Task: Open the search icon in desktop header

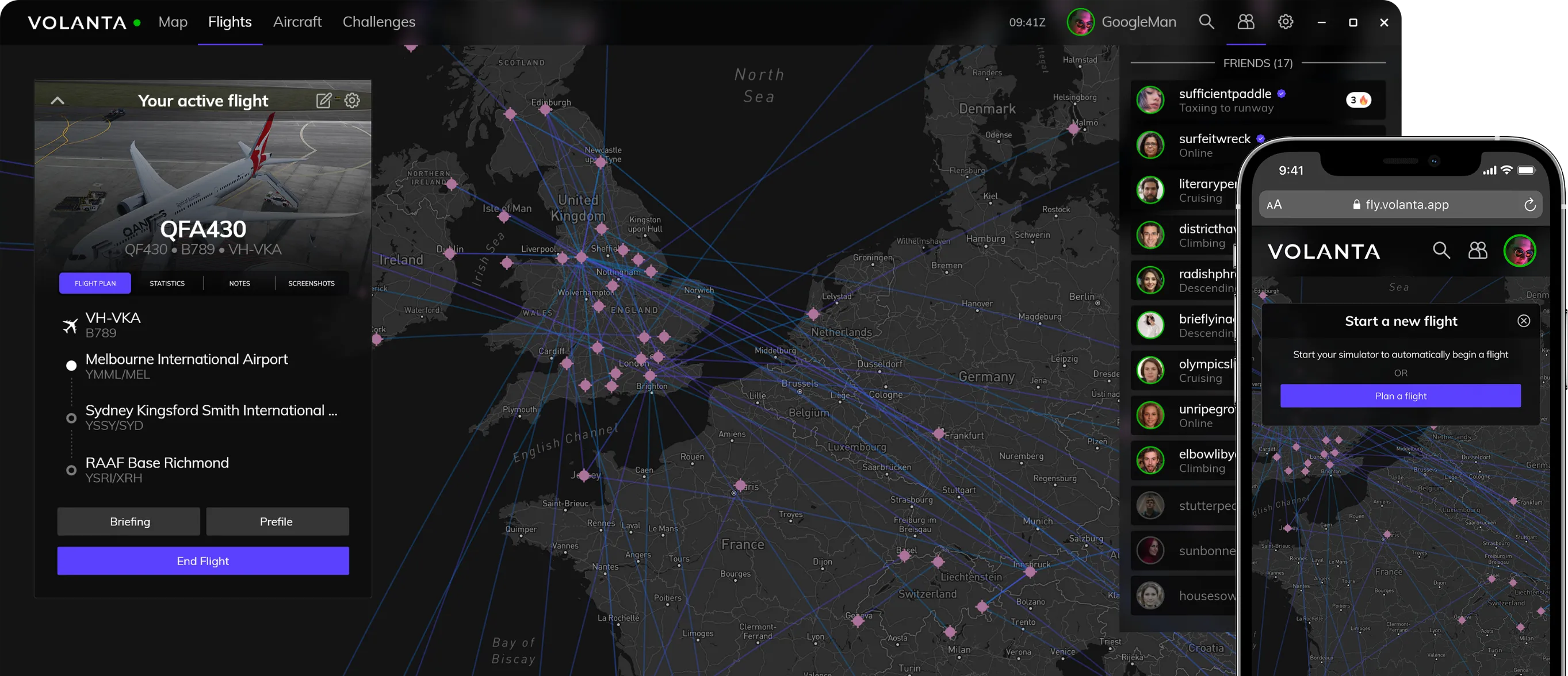Action: [x=1206, y=22]
